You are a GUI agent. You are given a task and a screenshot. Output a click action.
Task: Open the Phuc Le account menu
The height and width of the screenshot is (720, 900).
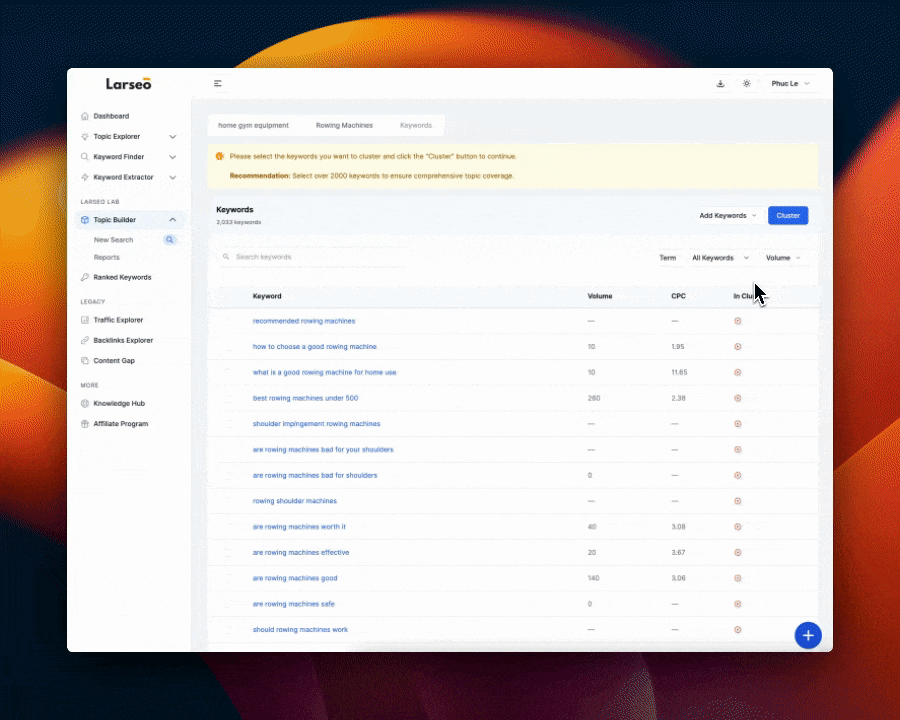point(790,83)
